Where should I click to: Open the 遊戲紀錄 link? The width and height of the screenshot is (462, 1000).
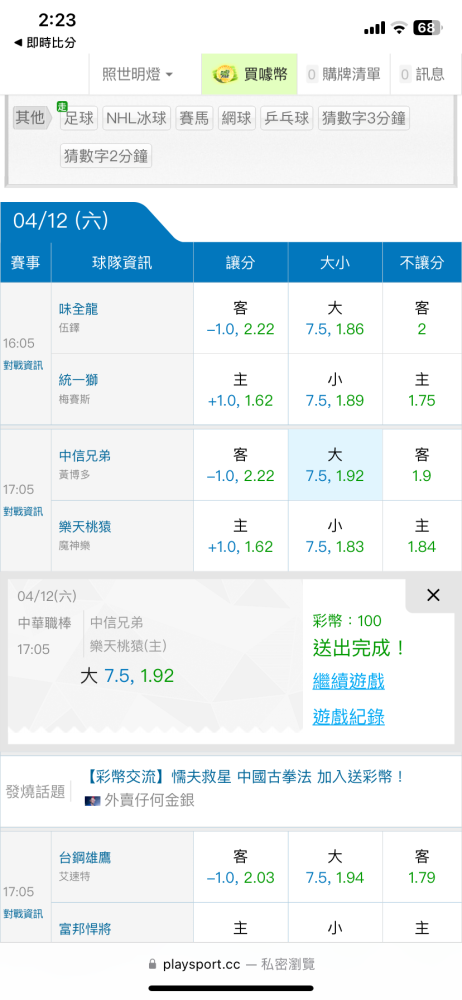(348, 717)
